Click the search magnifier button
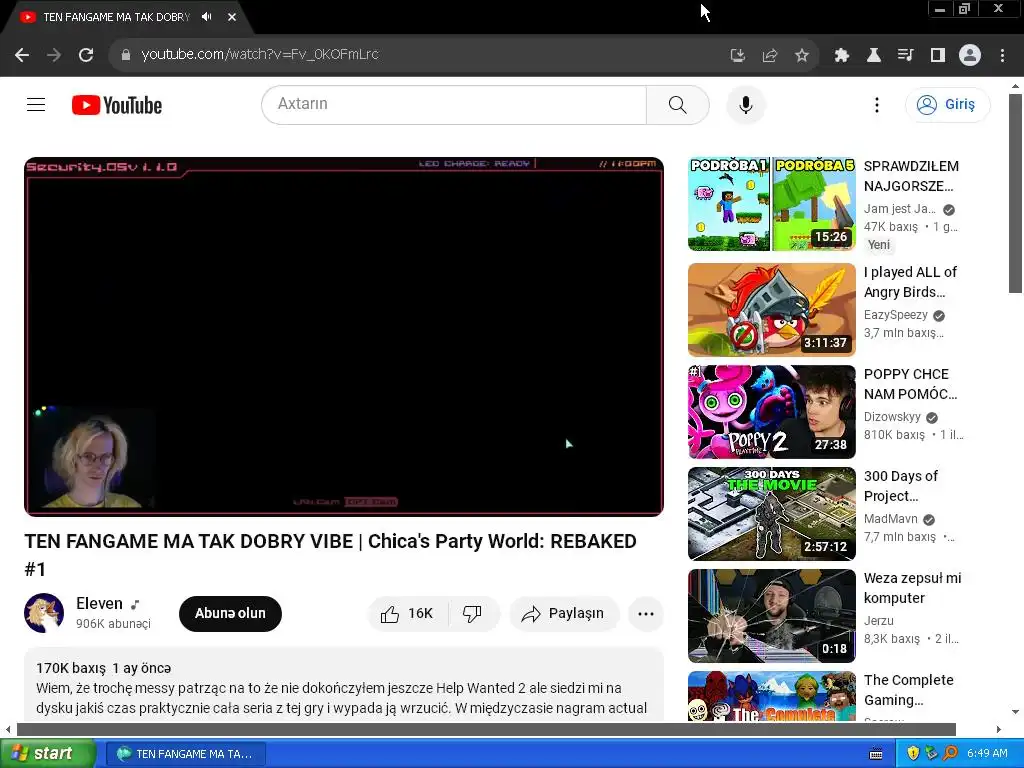Image resolution: width=1024 pixels, height=768 pixels. coord(677,104)
